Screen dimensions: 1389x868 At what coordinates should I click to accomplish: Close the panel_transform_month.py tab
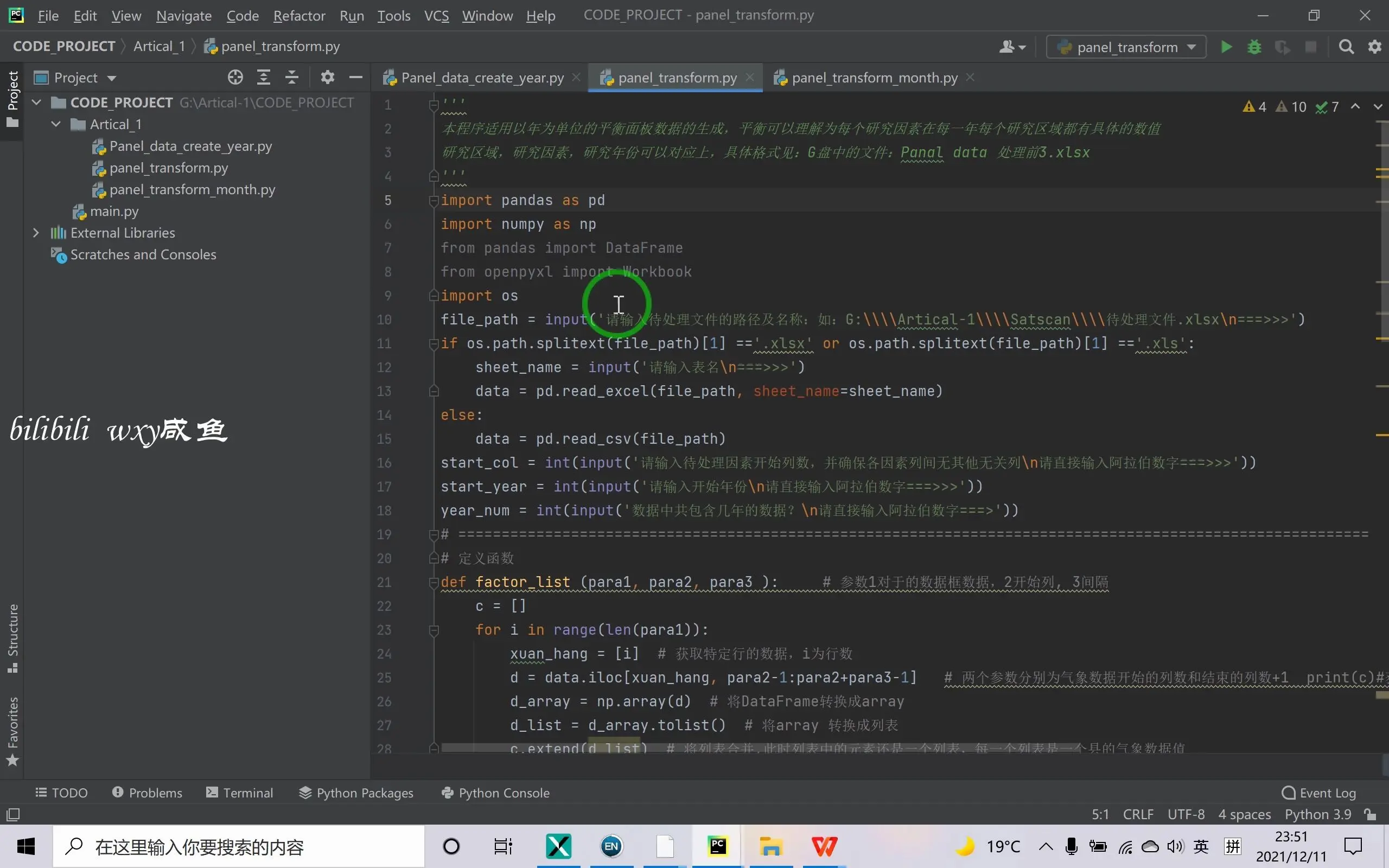pyautogui.click(x=970, y=77)
